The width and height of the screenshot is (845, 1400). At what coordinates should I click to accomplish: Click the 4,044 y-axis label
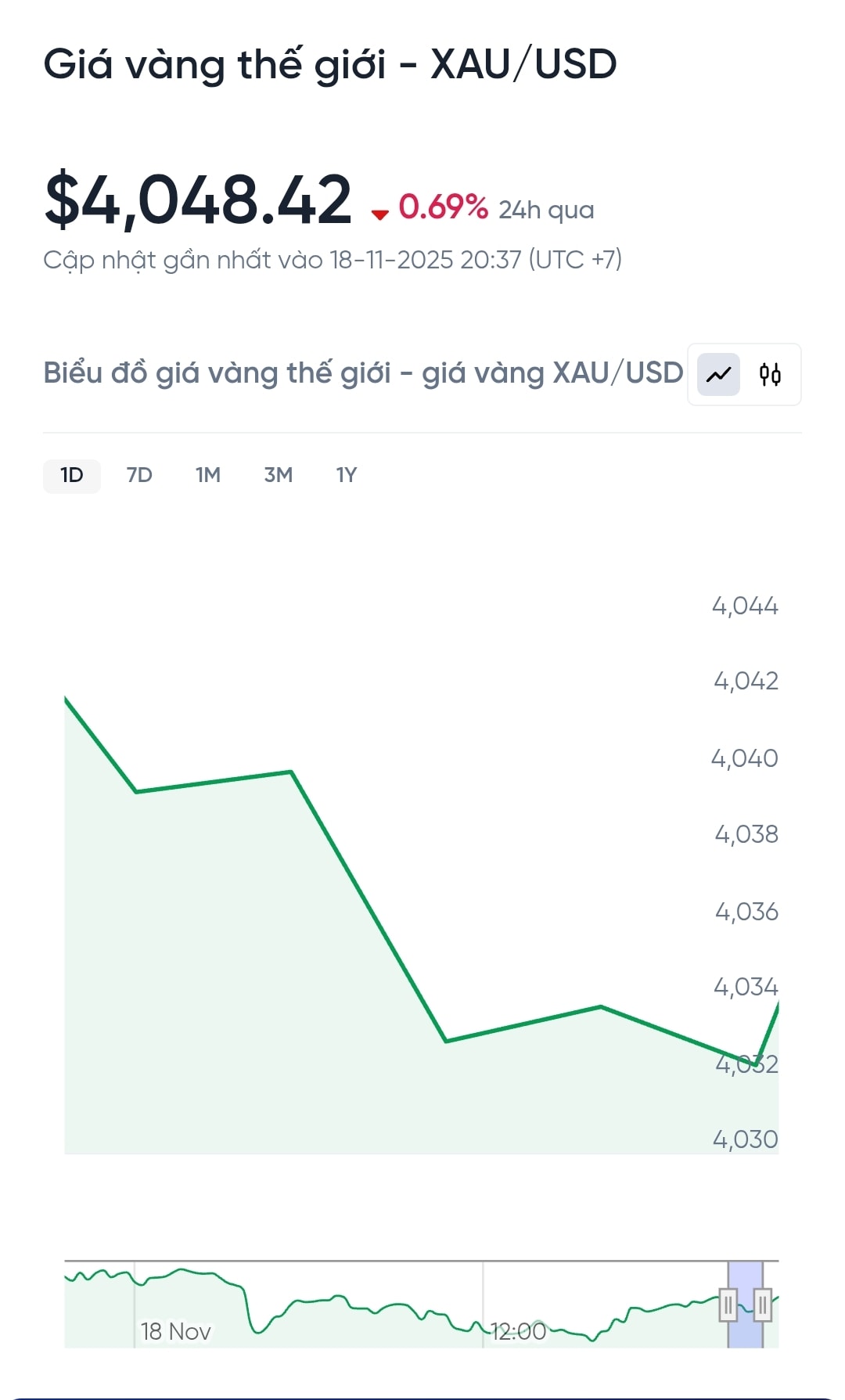(x=745, y=606)
